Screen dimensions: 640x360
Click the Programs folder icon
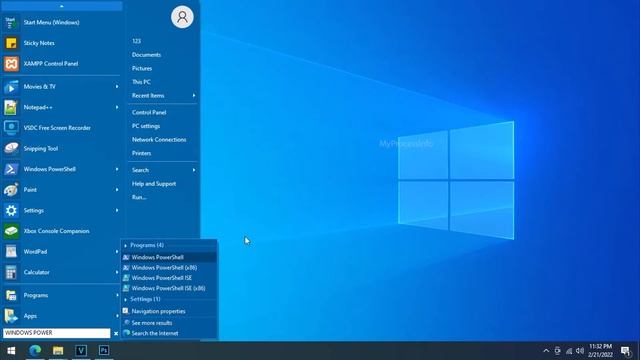11,295
